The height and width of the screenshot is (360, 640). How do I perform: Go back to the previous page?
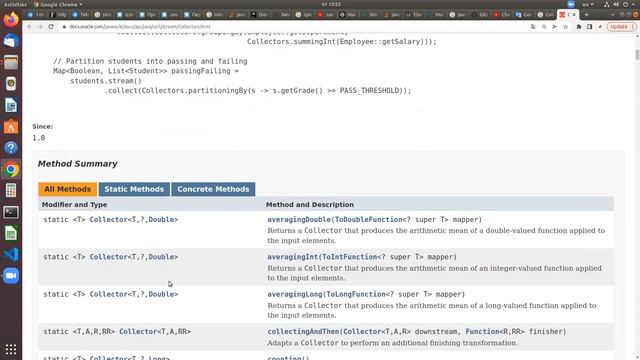click(29, 27)
